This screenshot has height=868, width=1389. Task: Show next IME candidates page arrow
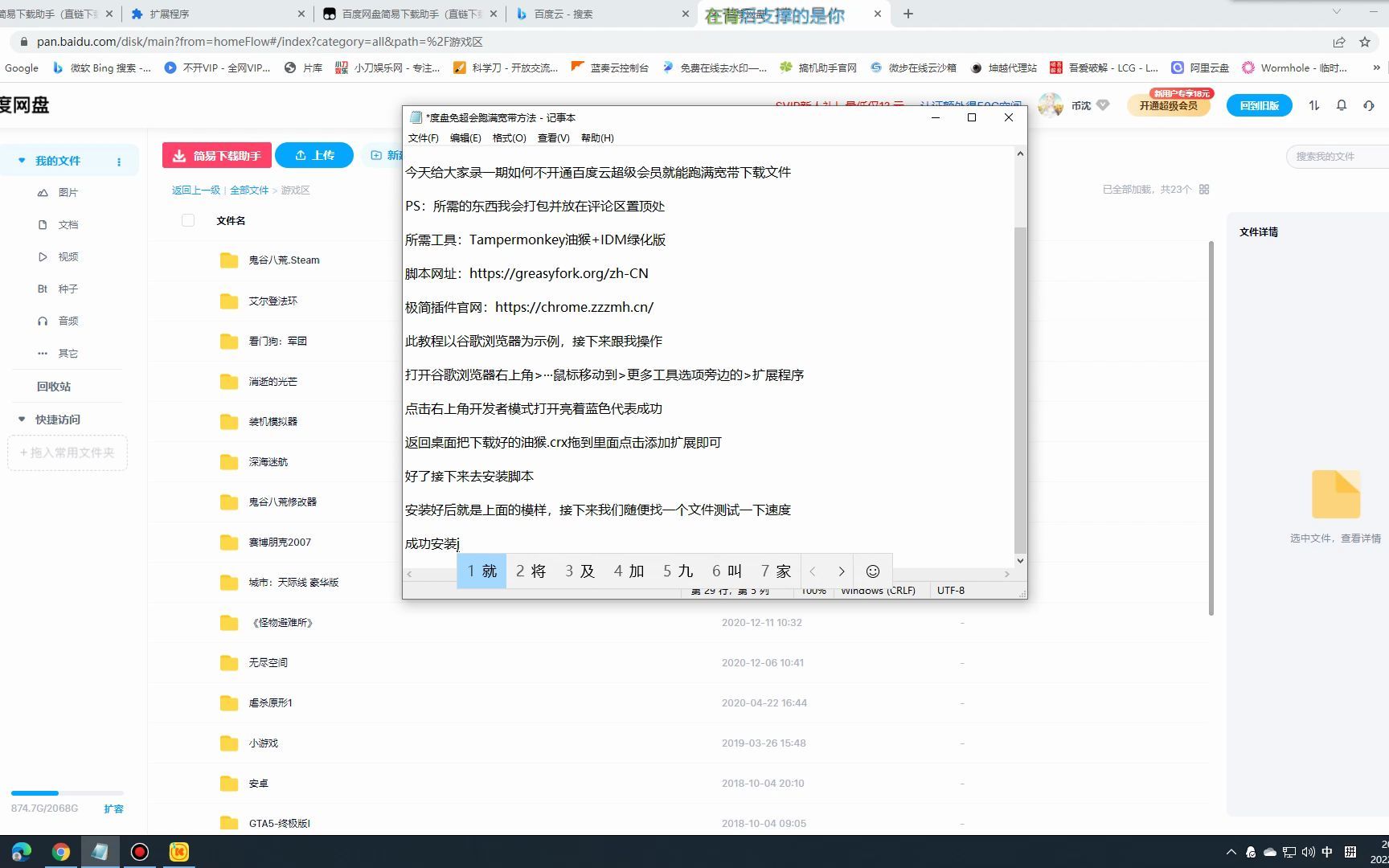coord(842,571)
